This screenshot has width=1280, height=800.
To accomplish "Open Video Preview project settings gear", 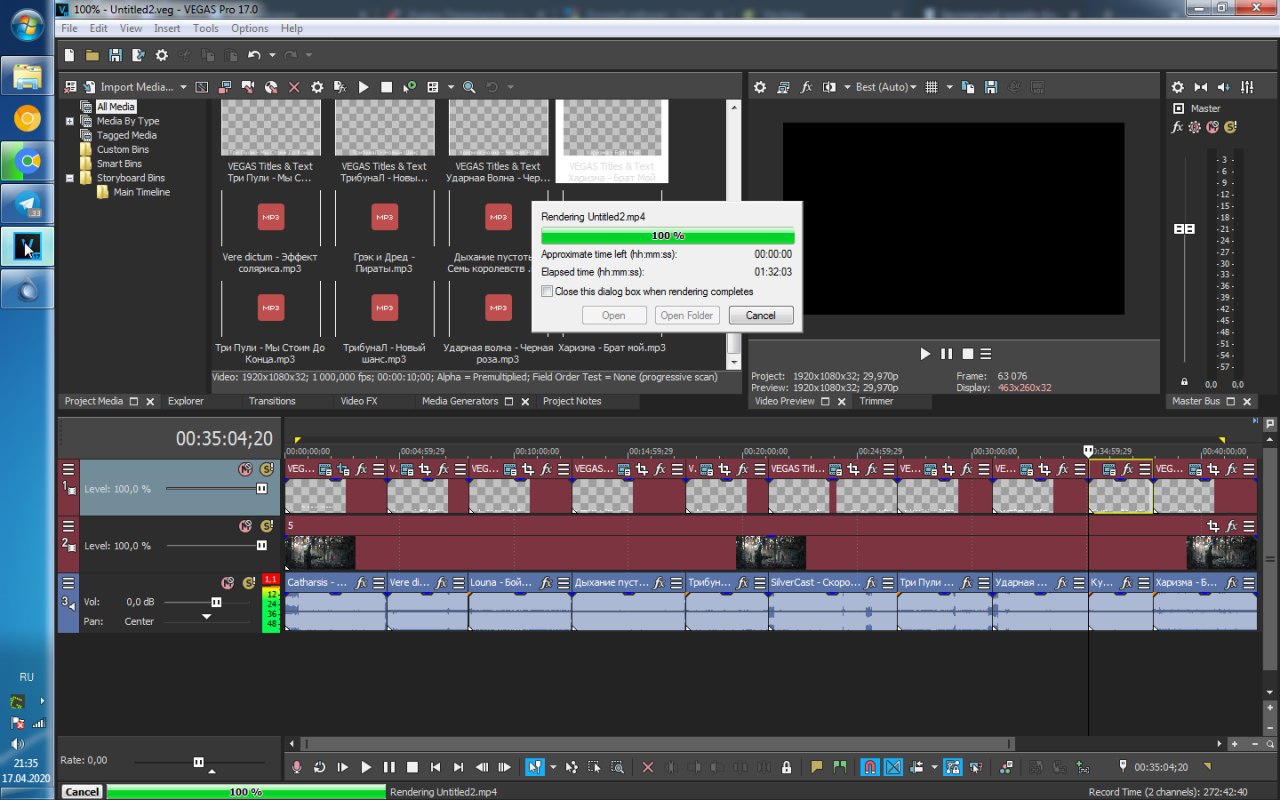I will point(760,87).
